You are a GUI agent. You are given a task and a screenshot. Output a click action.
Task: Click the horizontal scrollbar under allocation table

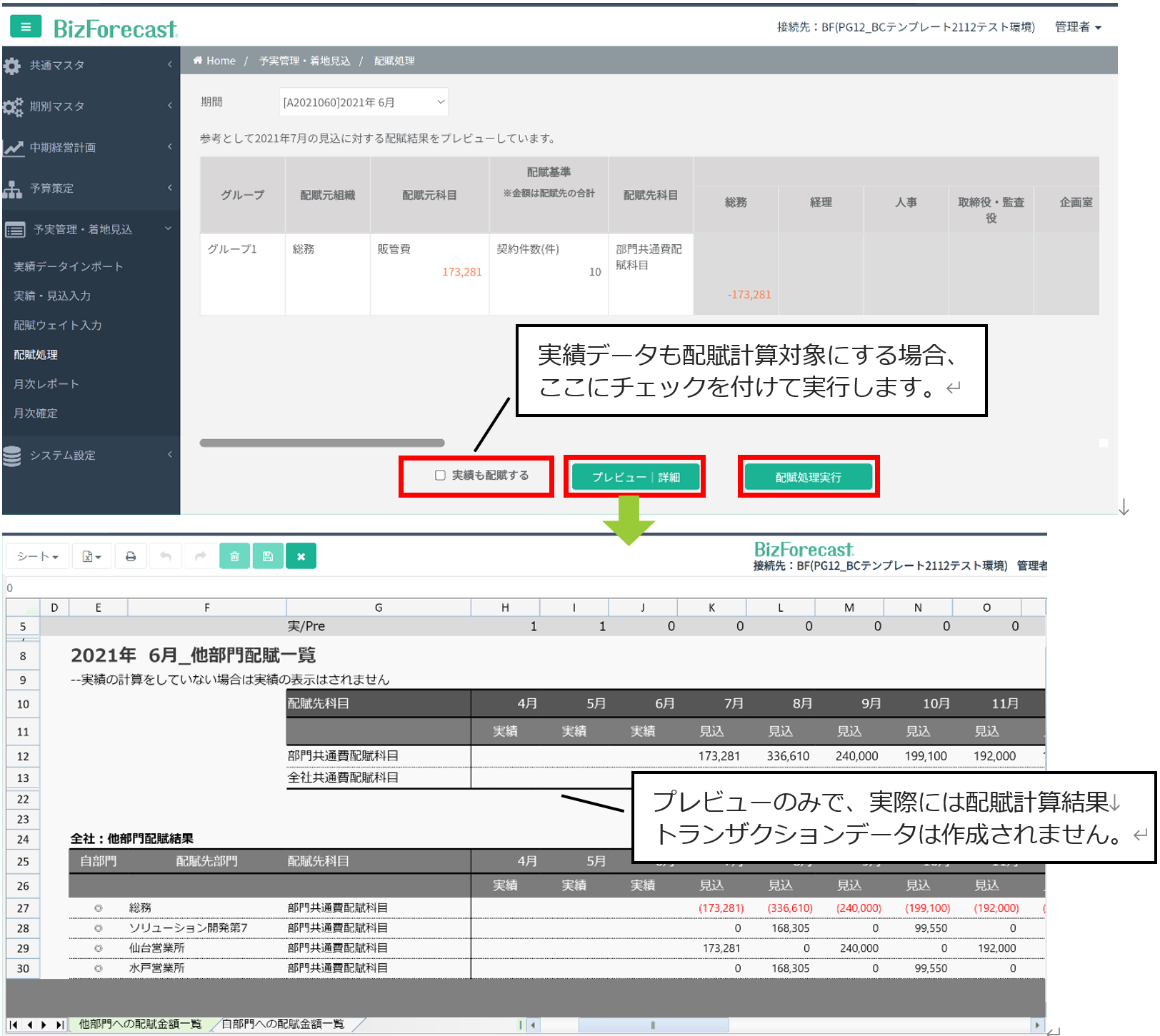[x=322, y=443]
